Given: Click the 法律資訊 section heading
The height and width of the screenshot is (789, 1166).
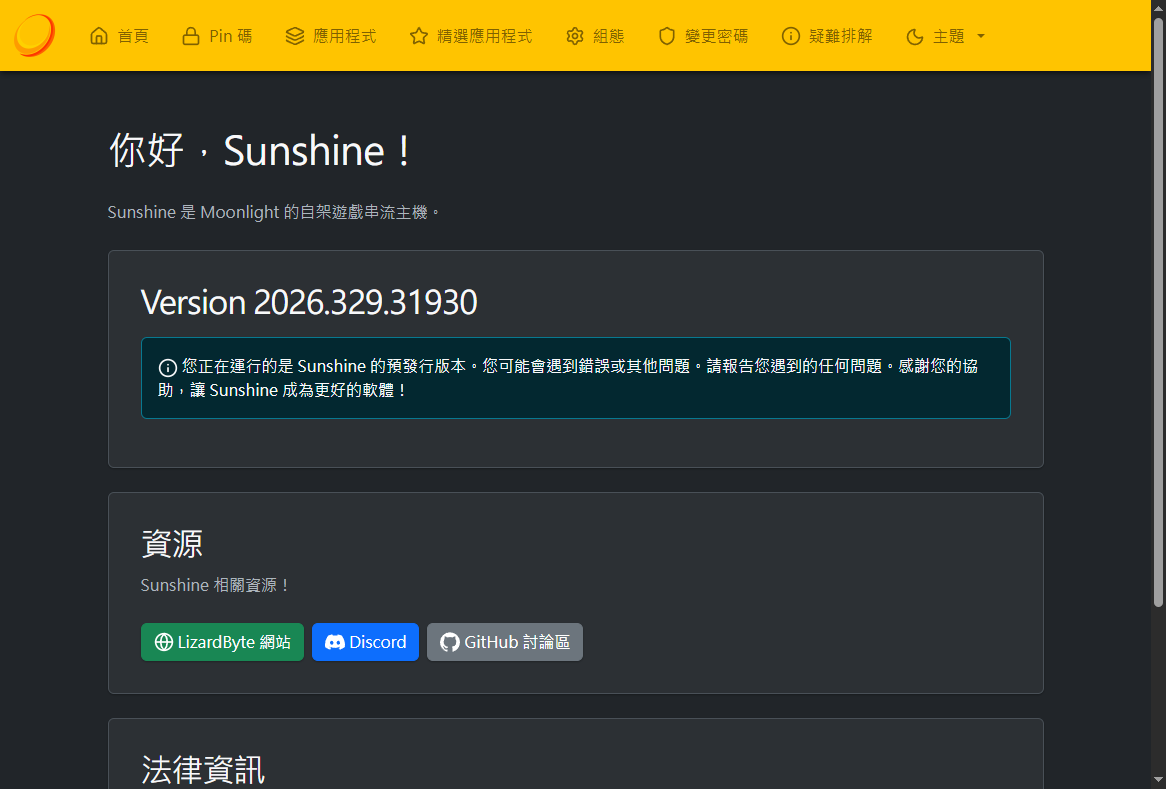Looking at the screenshot, I should point(203,769).
